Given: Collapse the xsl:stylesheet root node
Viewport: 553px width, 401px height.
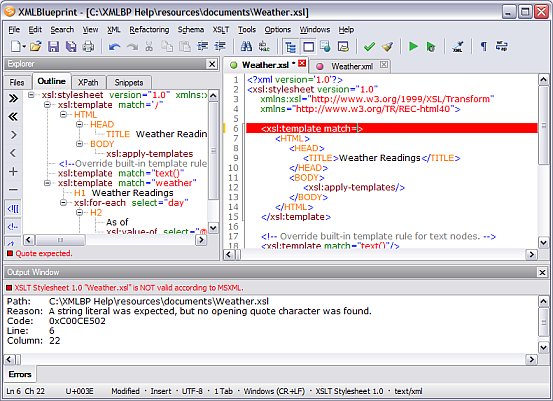Looking at the screenshot, I should 31,95.
